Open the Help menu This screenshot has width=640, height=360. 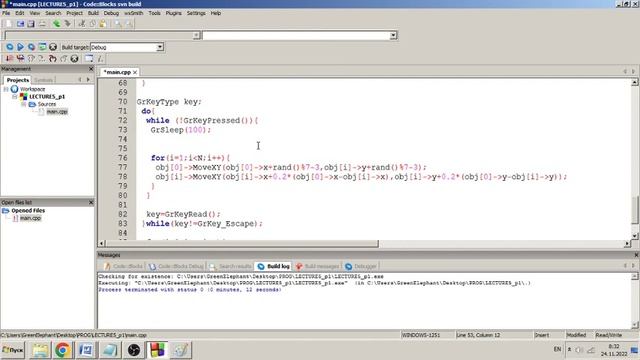[x=216, y=13]
